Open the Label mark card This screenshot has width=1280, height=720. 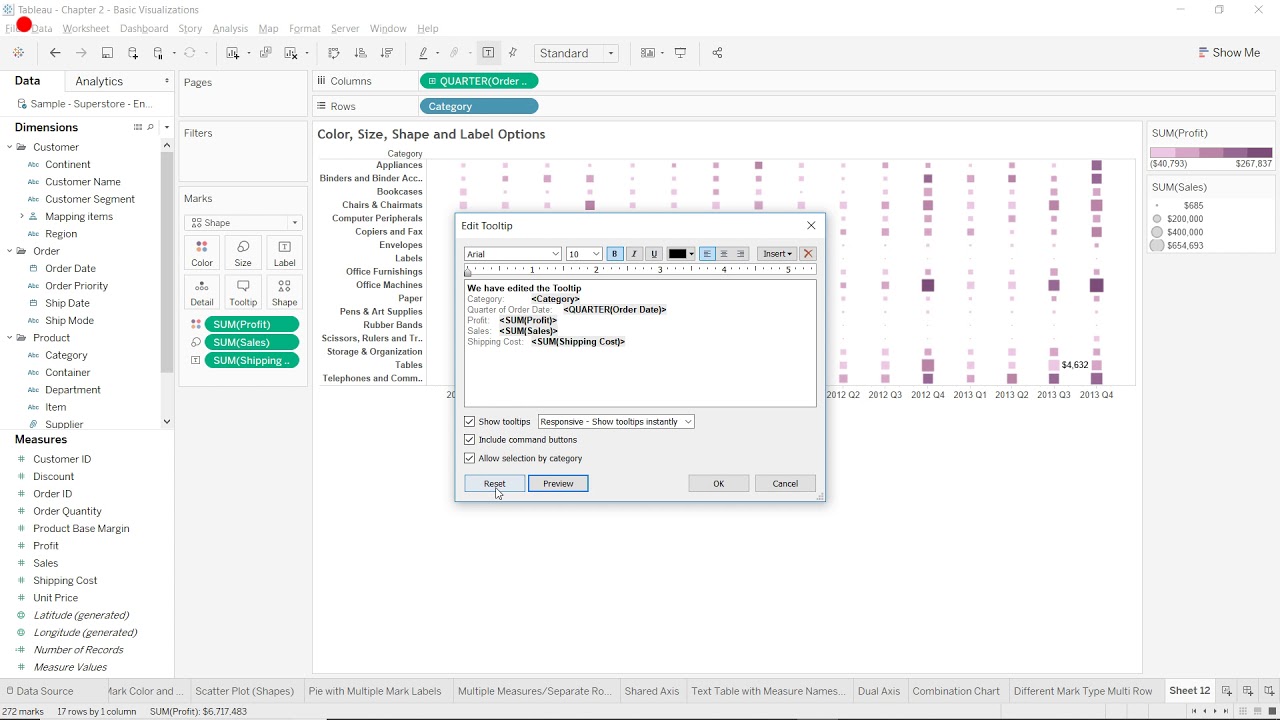(284, 254)
